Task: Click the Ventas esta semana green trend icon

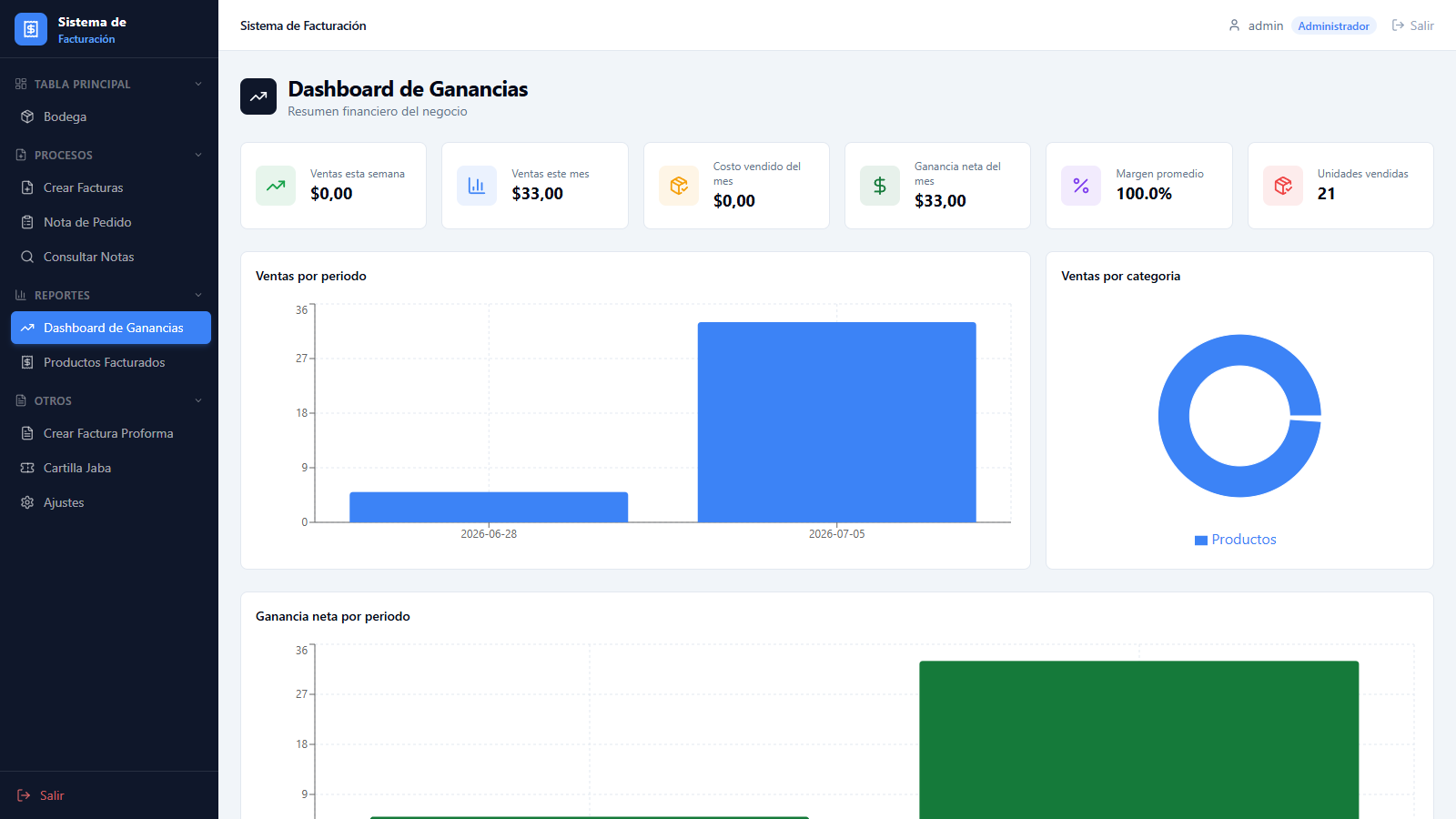Action: (276, 186)
